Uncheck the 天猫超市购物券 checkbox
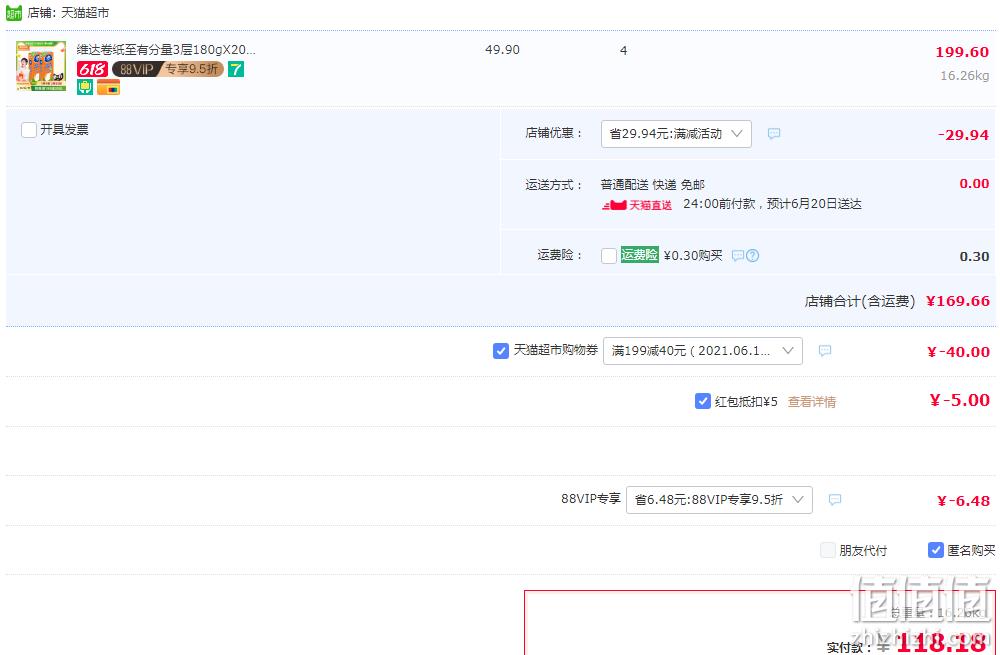The image size is (1000, 655). click(x=501, y=351)
